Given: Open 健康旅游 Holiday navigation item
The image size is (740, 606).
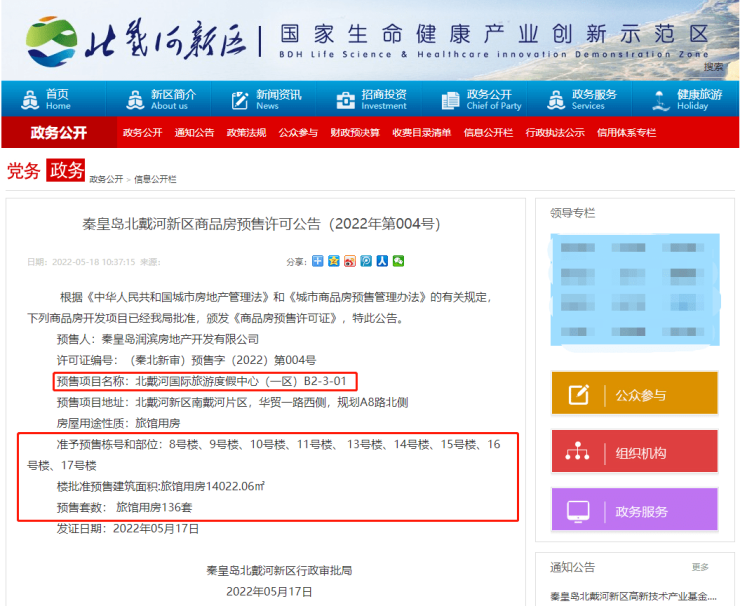Looking at the screenshot, I should click(687, 99).
